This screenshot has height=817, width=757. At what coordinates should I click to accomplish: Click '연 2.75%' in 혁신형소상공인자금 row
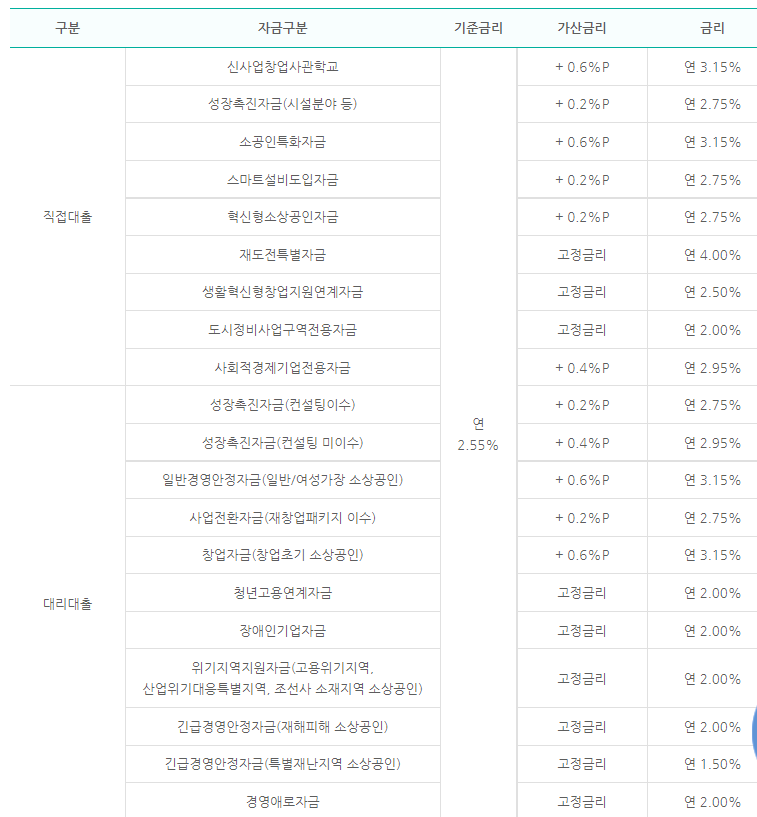[712, 217]
